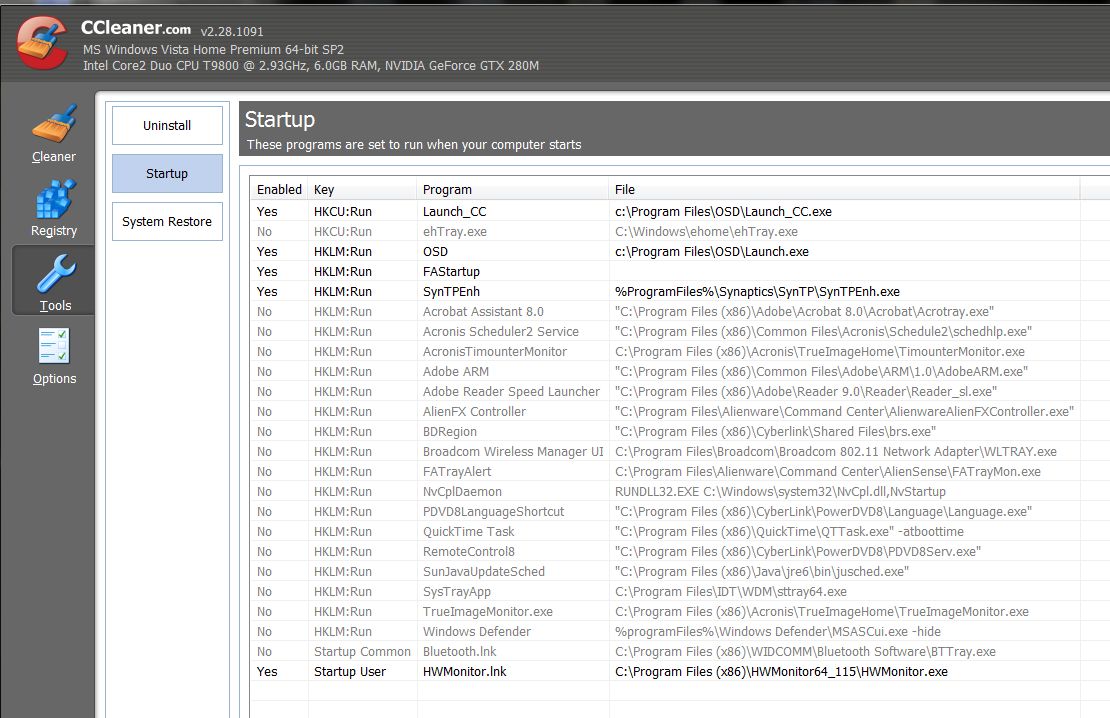Open System Restore tool

[x=167, y=222]
